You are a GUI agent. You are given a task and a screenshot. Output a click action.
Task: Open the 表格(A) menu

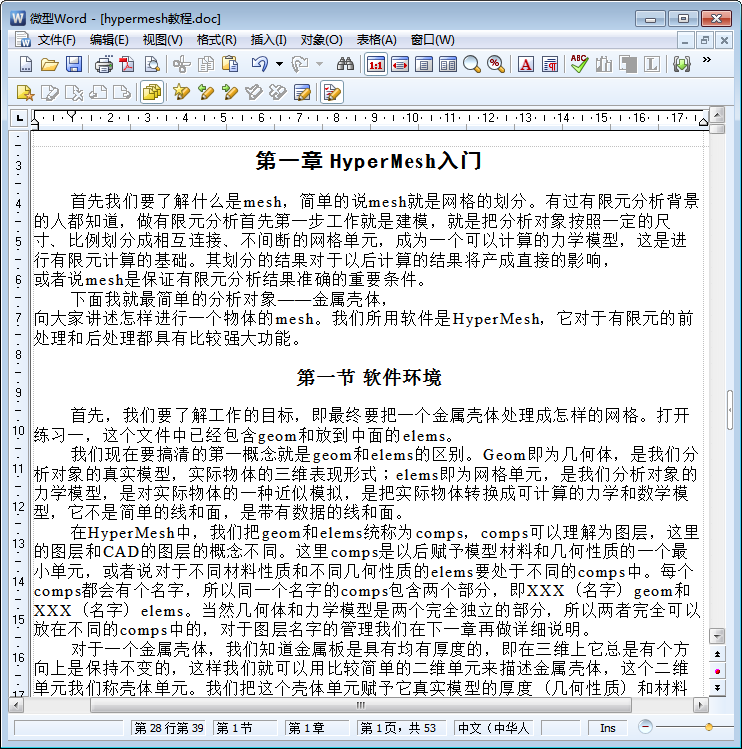point(376,40)
